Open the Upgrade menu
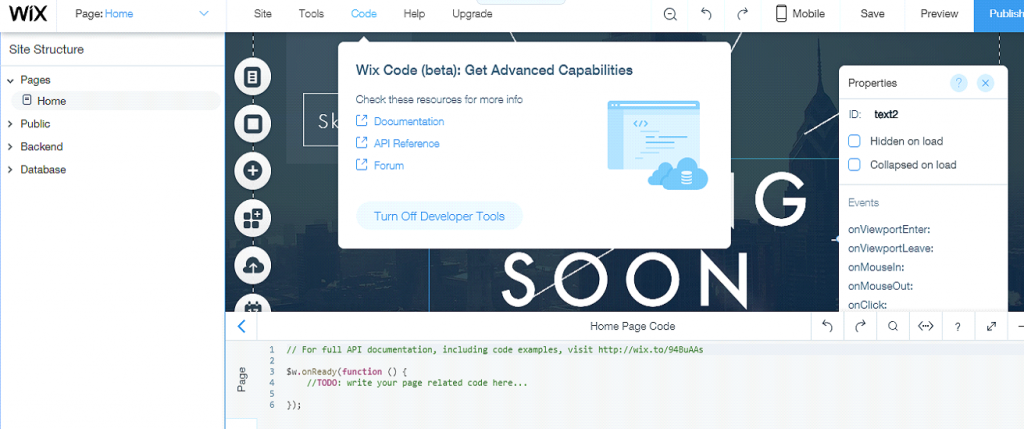The width and height of the screenshot is (1024, 429). pyautogui.click(x=472, y=14)
